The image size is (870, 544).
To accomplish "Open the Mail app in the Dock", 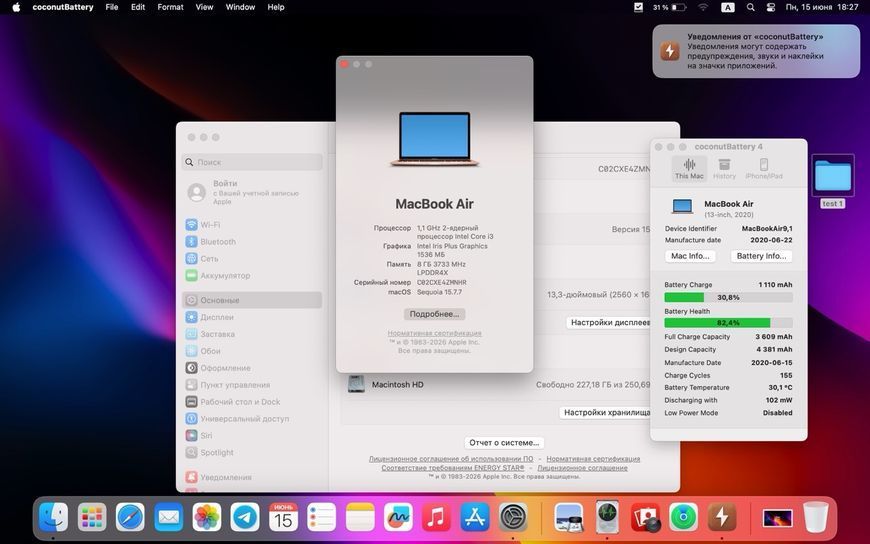I will point(169,517).
